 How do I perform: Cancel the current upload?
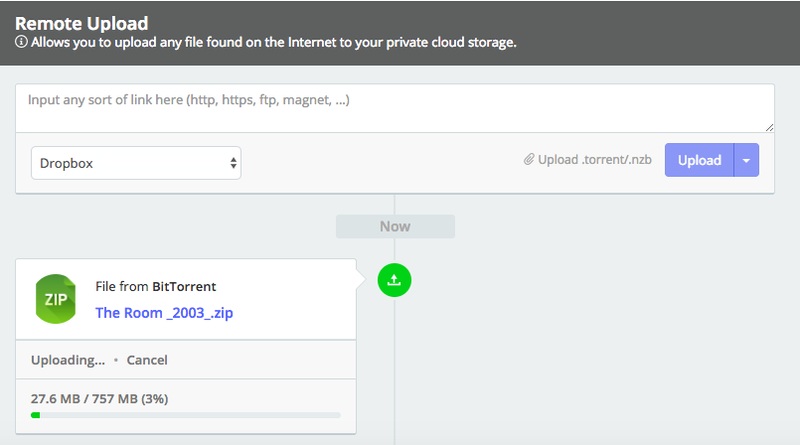click(147, 360)
